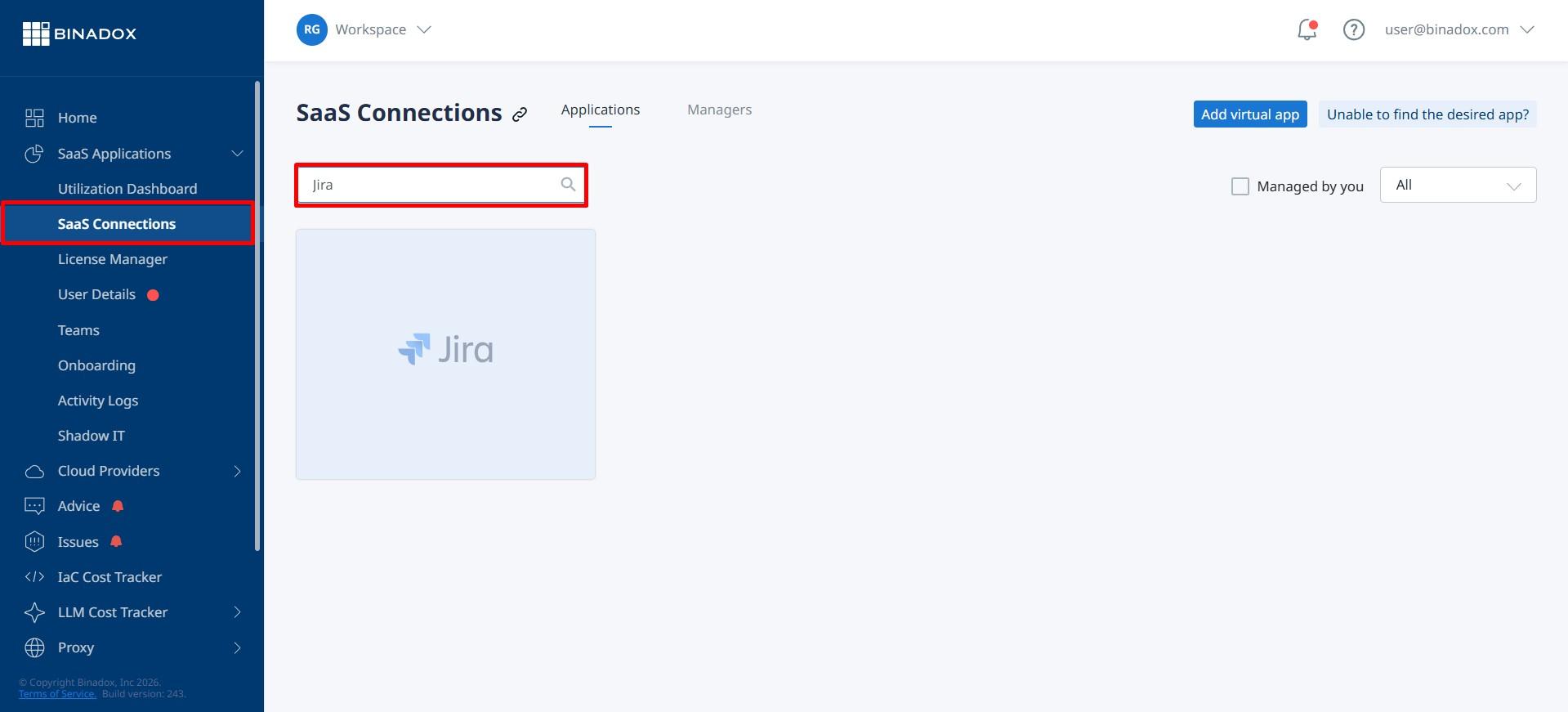Click the Advice chat icon

click(x=34, y=506)
